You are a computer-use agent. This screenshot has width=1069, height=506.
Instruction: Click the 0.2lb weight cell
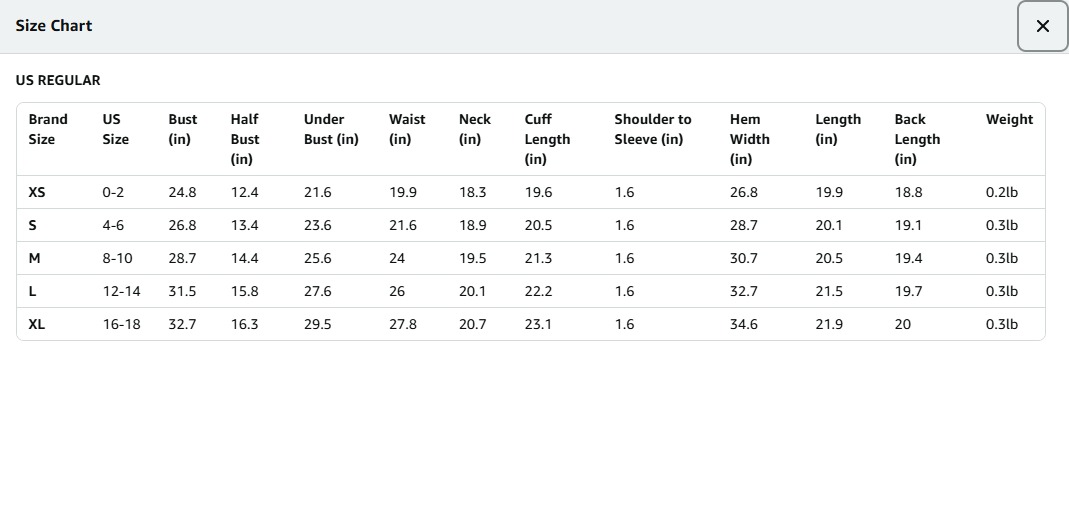tap(1001, 192)
